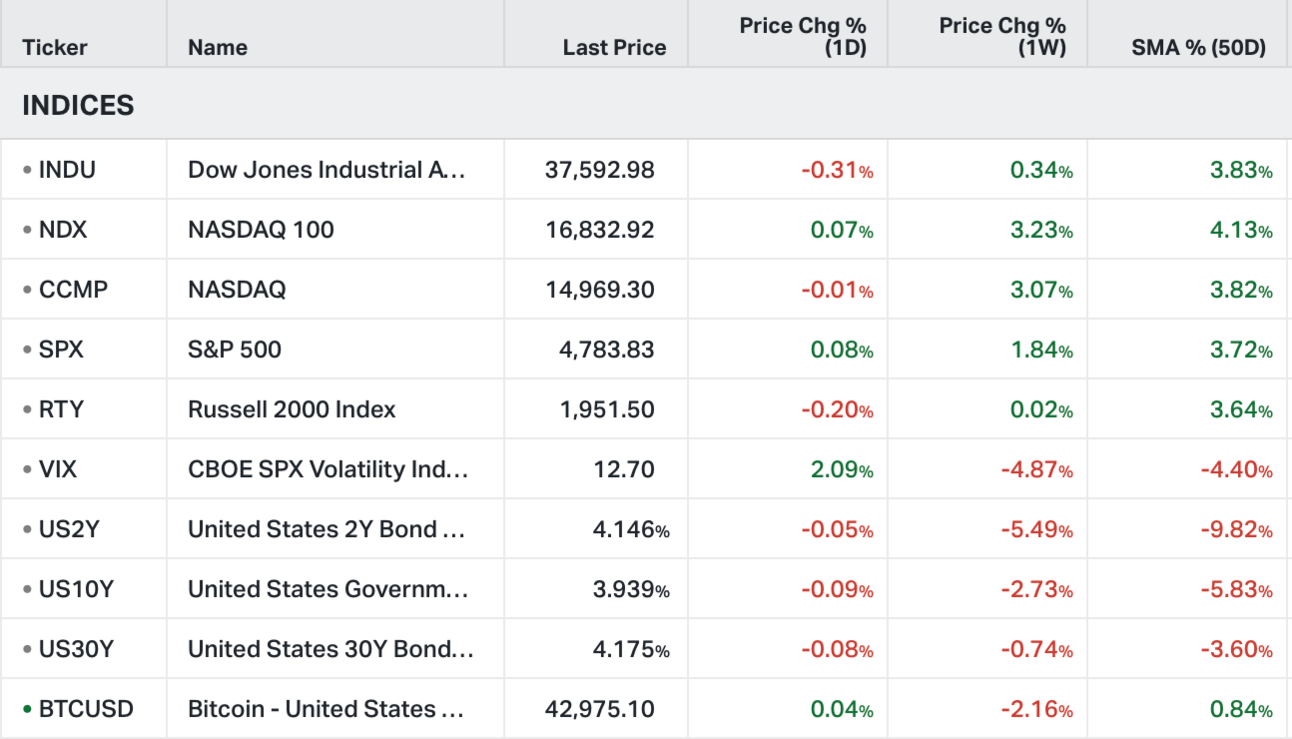Open the BTCUSD ticker
Screen dimensions: 1292x739
pos(85,710)
